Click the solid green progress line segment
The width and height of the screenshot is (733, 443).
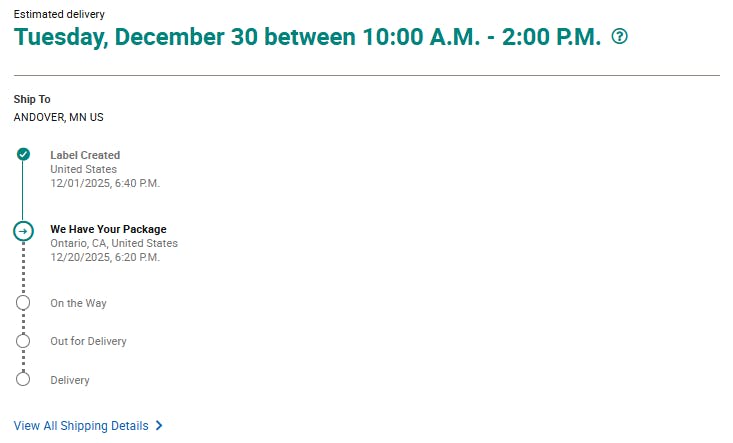pyautogui.click(x=24, y=192)
